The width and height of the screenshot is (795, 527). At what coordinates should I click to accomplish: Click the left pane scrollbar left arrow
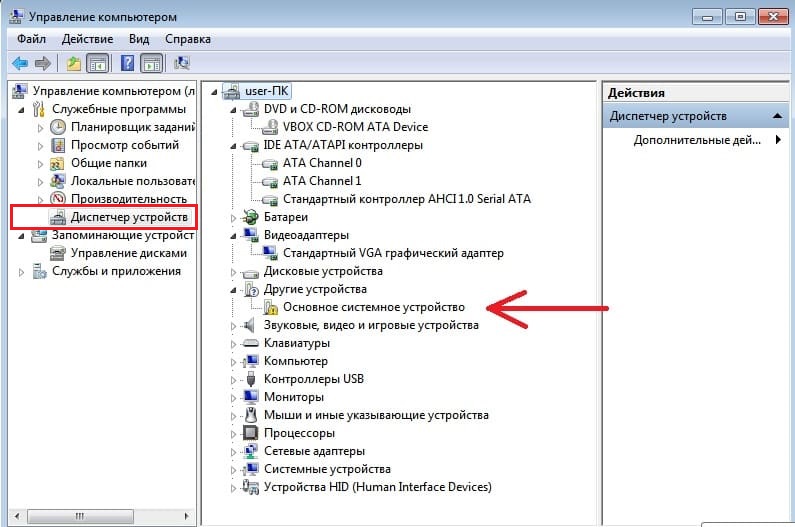click(17, 516)
